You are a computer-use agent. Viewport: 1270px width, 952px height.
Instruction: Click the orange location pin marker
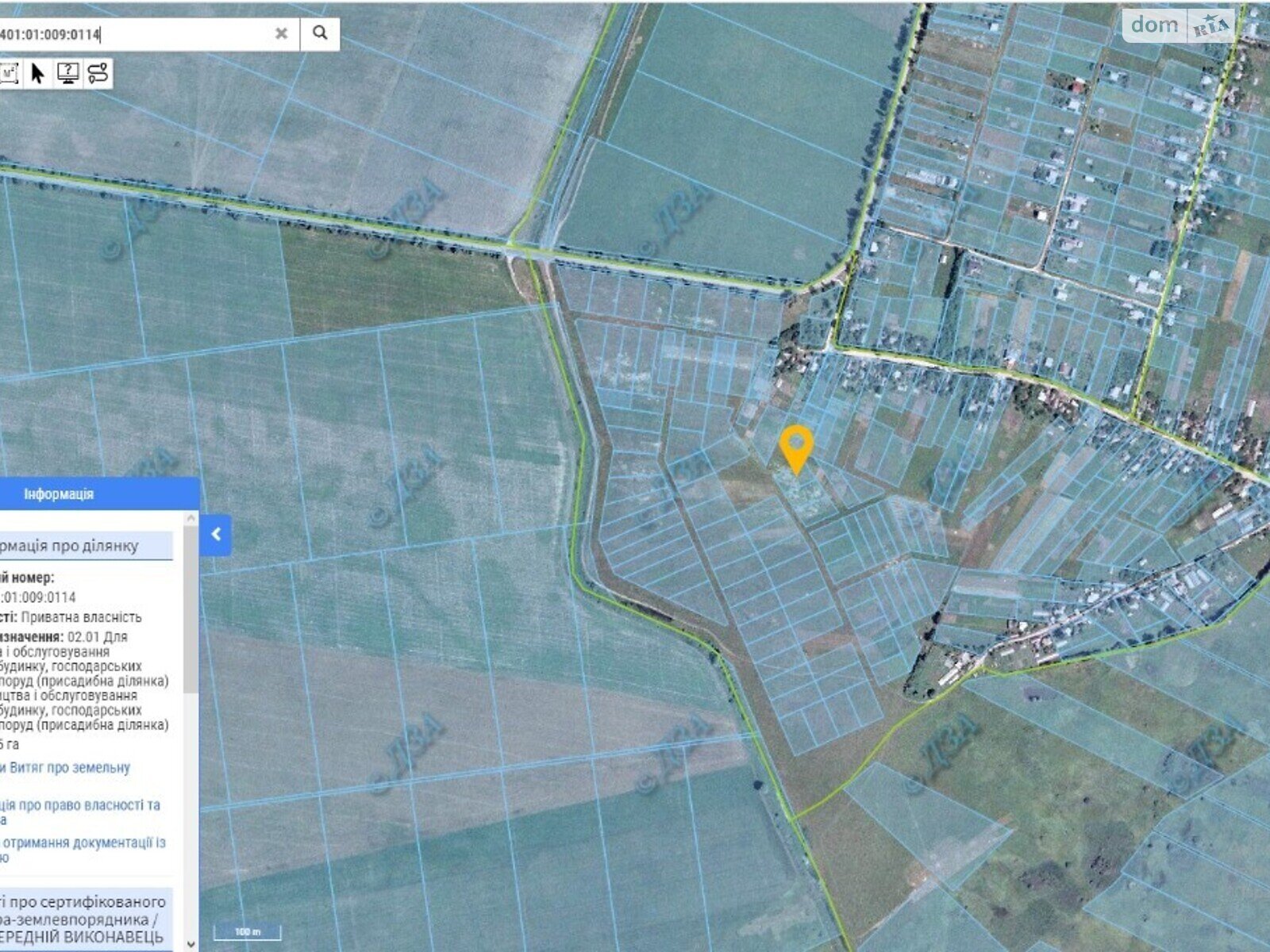796,450
